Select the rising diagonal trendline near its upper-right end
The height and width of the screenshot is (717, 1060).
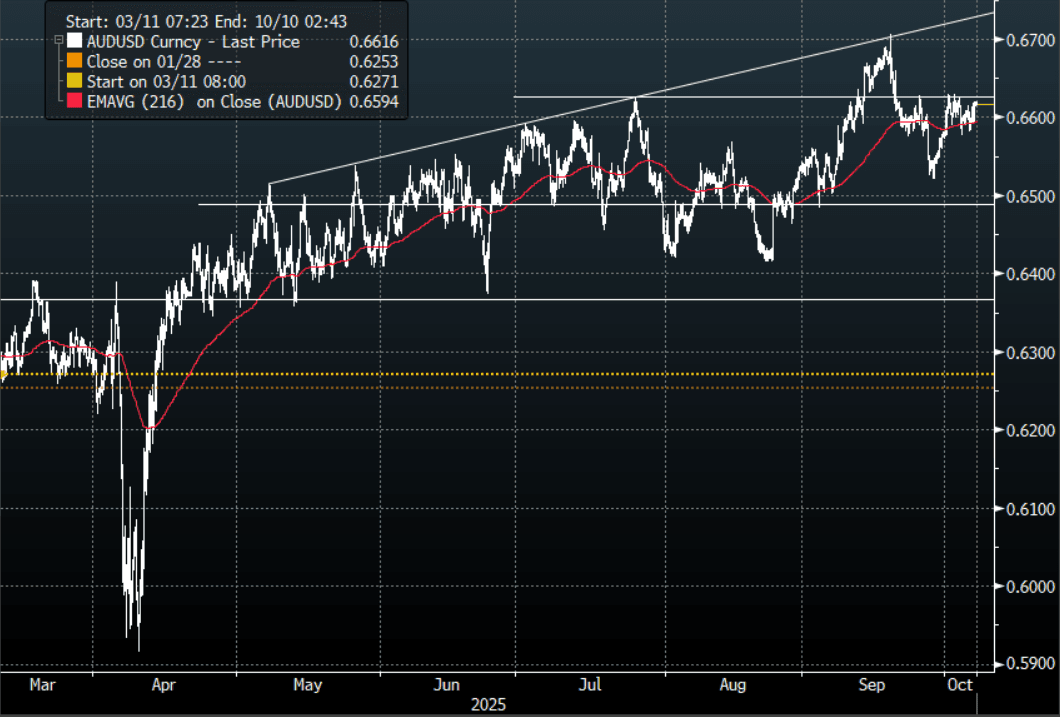tap(960, 21)
